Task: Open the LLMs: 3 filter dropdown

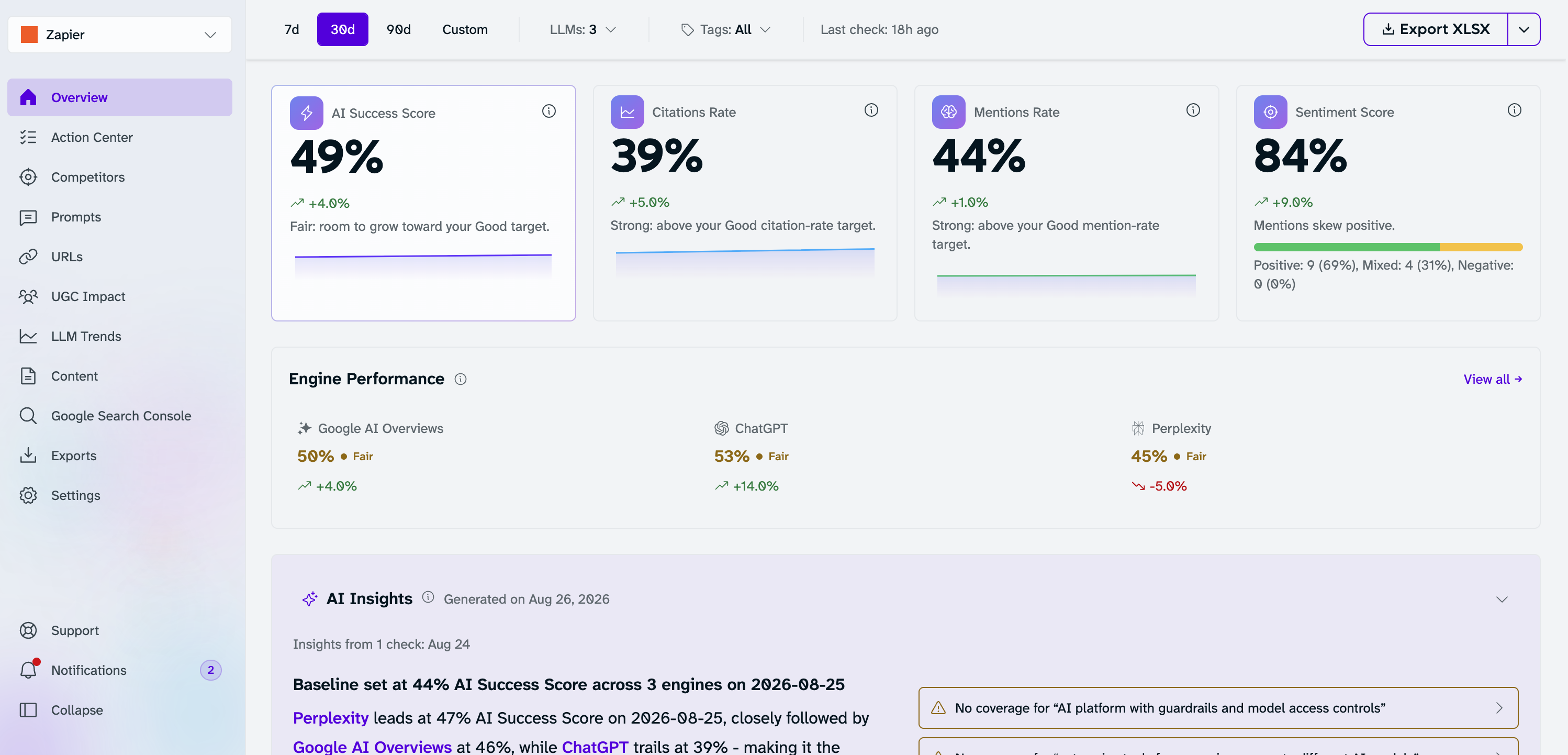Action: [x=583, y=29]
